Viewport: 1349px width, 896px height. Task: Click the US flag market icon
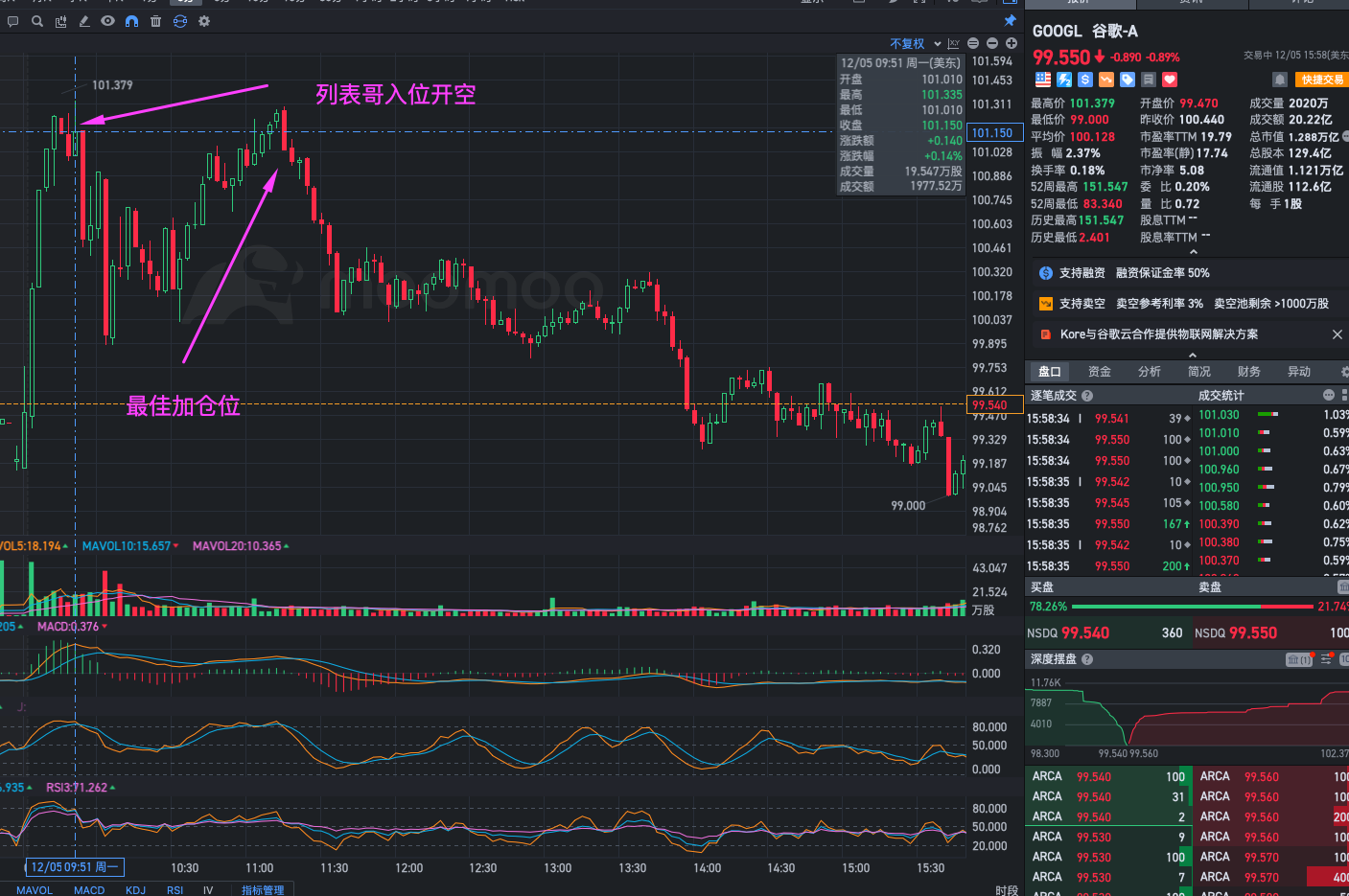[1043, 80]
